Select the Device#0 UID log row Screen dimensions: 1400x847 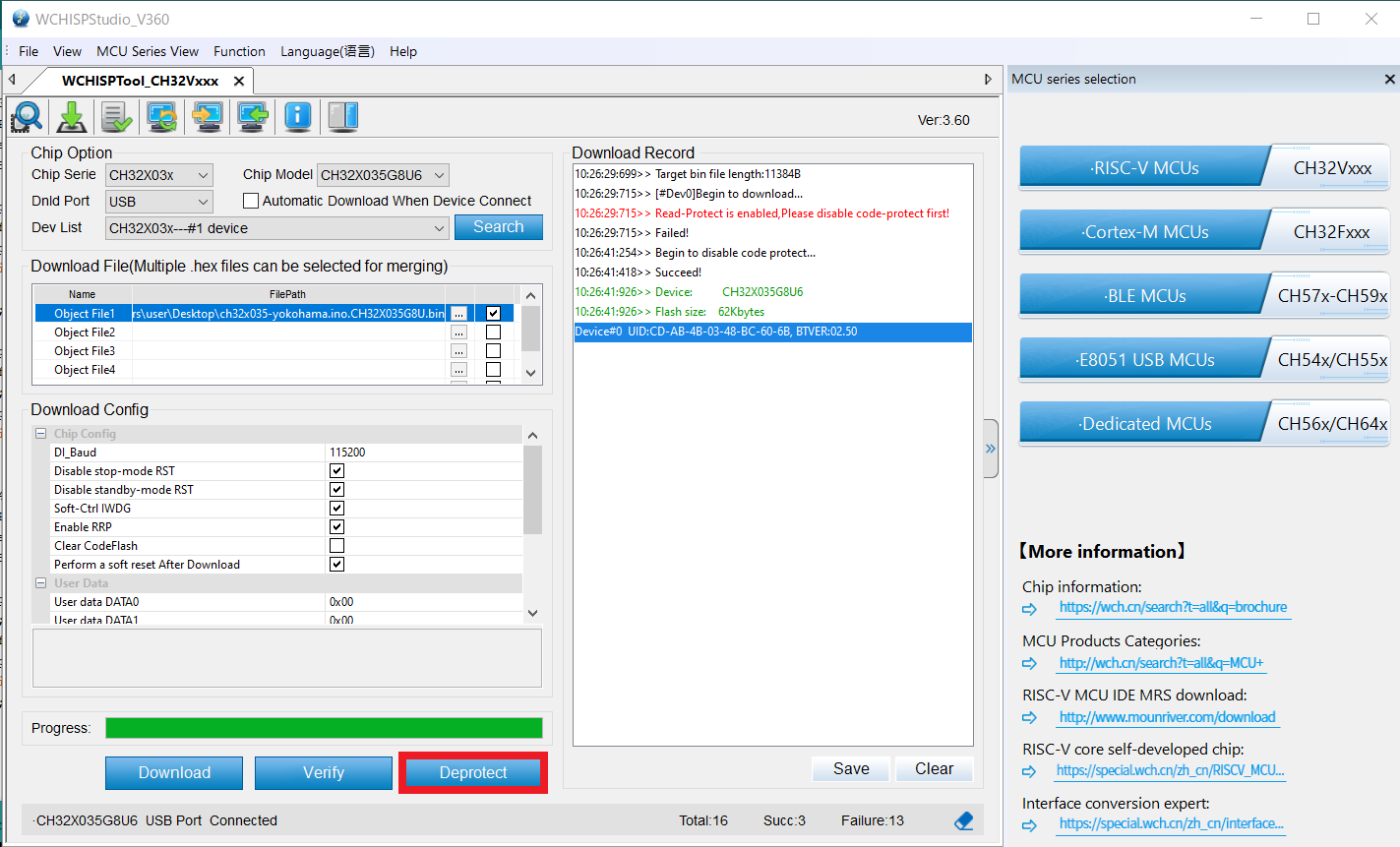772,333
